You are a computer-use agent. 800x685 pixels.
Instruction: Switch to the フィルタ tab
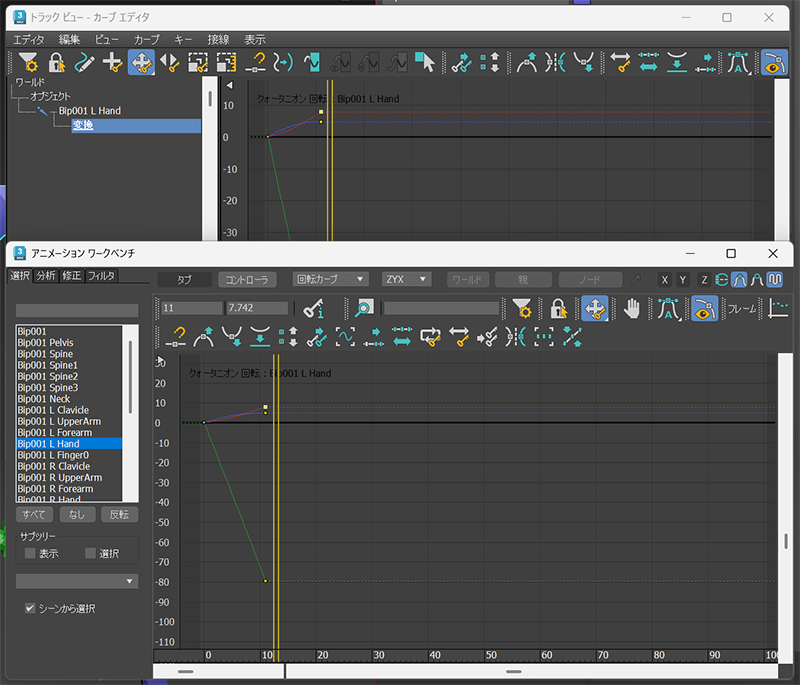tap(101, 276)
